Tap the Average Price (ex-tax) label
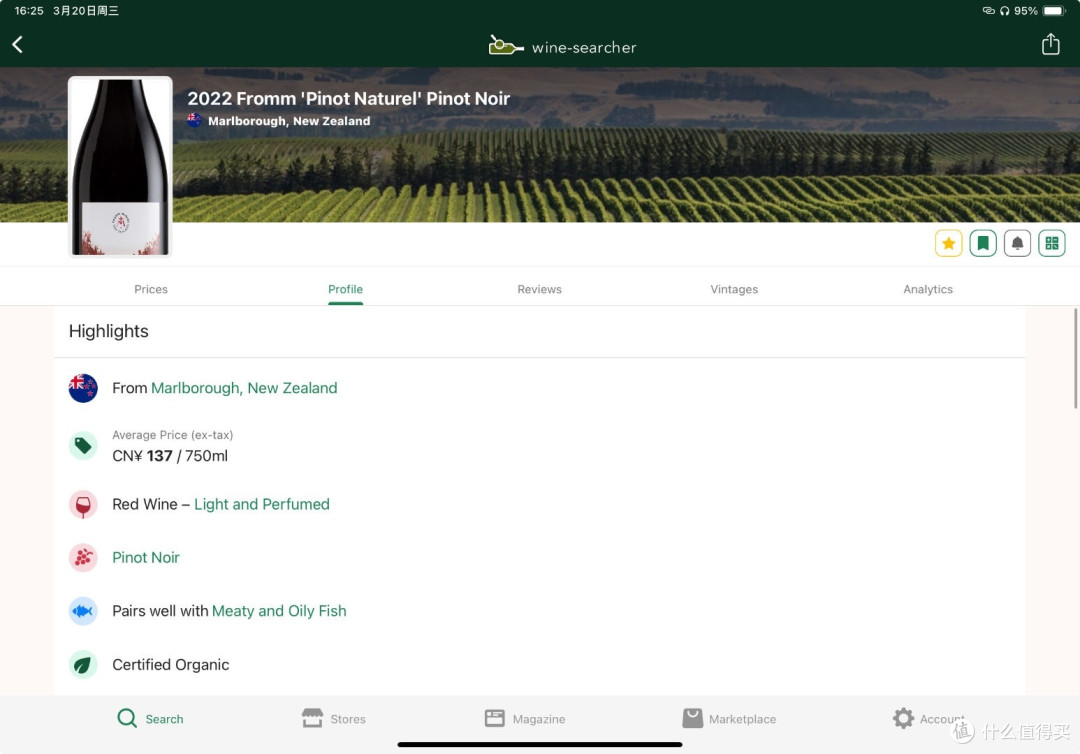1080x754 pixels. tap(173, 435)
